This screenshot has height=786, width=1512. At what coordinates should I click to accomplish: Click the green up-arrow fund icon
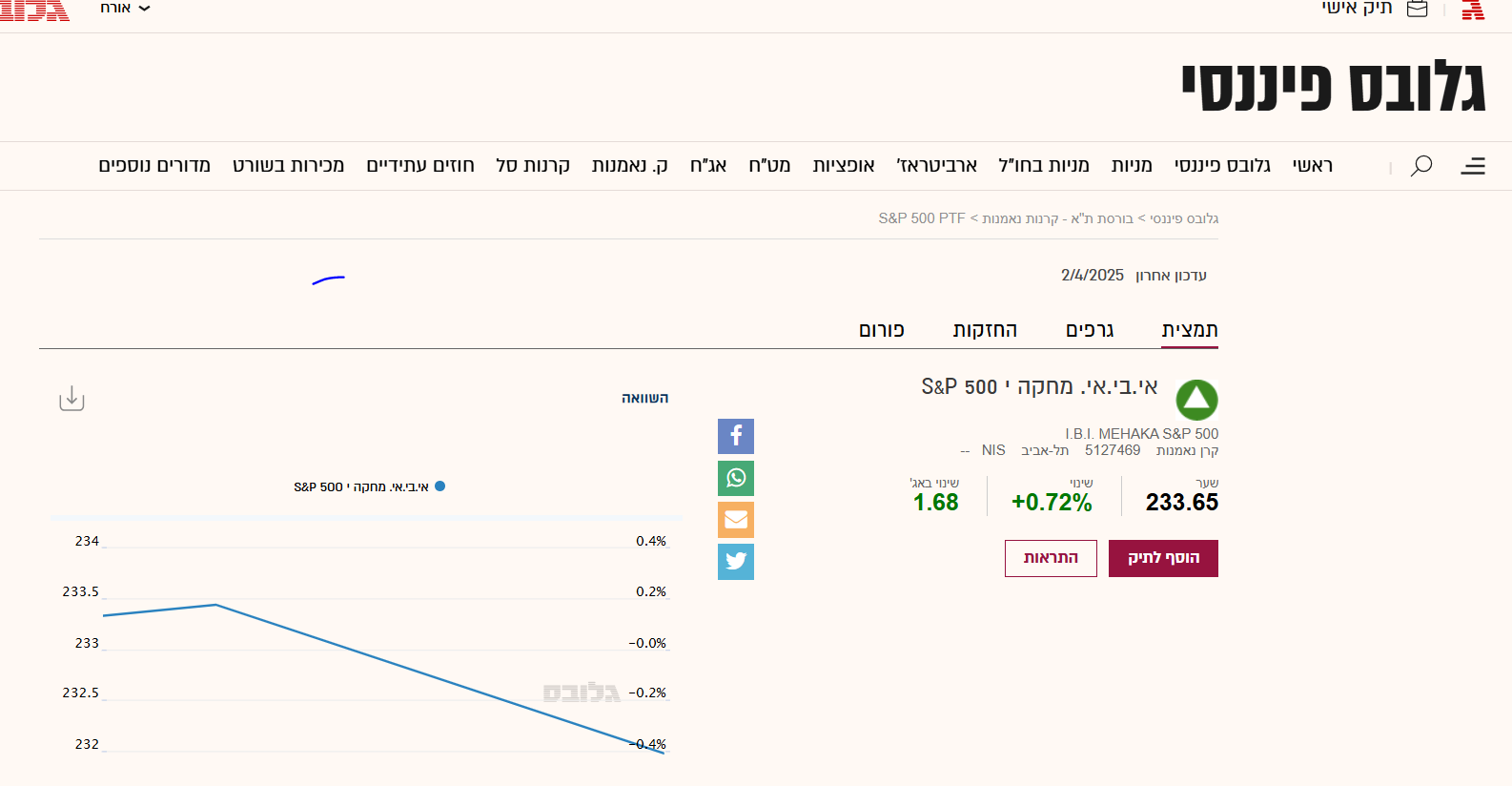[x=1197, y=400]
